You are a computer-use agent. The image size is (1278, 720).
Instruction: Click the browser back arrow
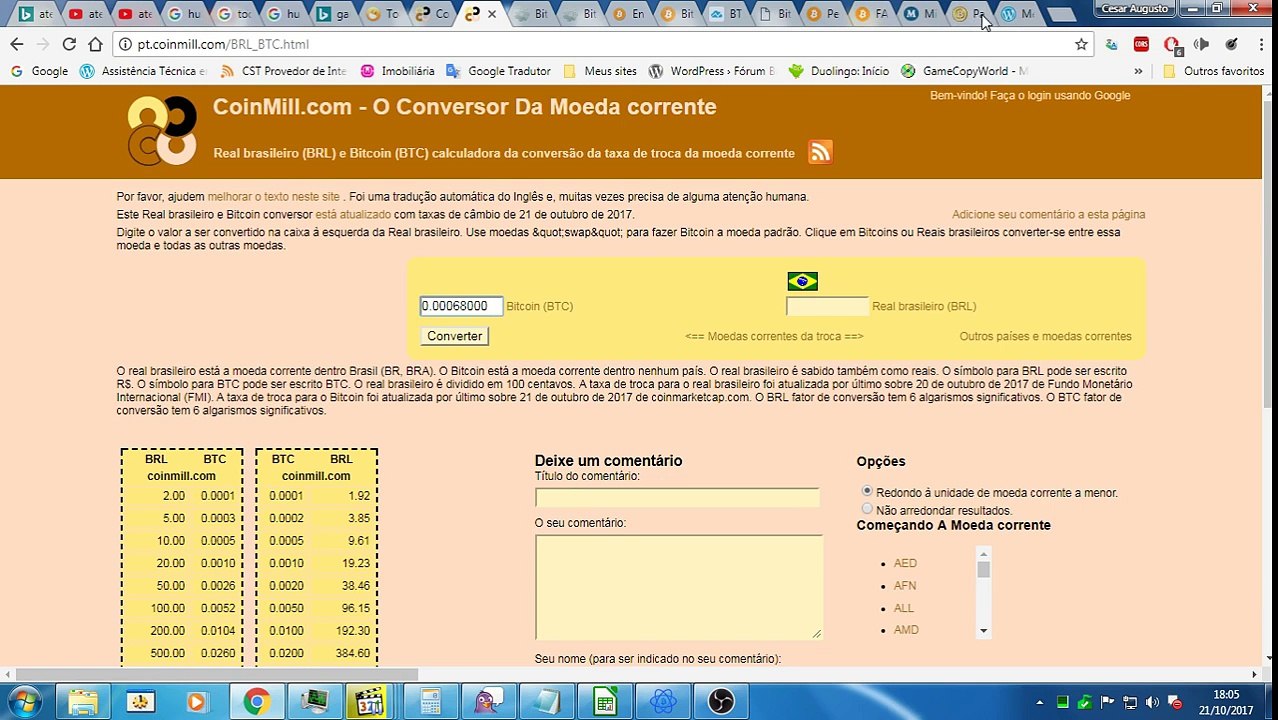point(16,44)
